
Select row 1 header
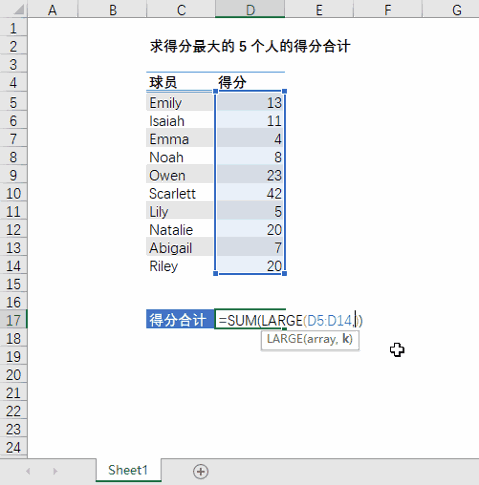tap(13, 28)
